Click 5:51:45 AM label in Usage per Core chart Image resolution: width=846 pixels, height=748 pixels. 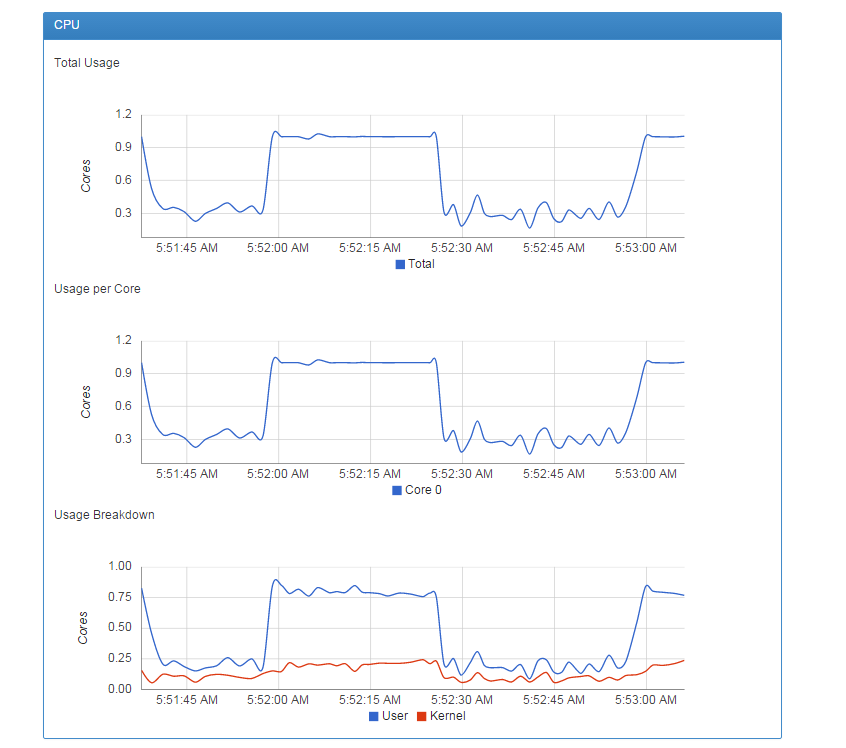187,474
